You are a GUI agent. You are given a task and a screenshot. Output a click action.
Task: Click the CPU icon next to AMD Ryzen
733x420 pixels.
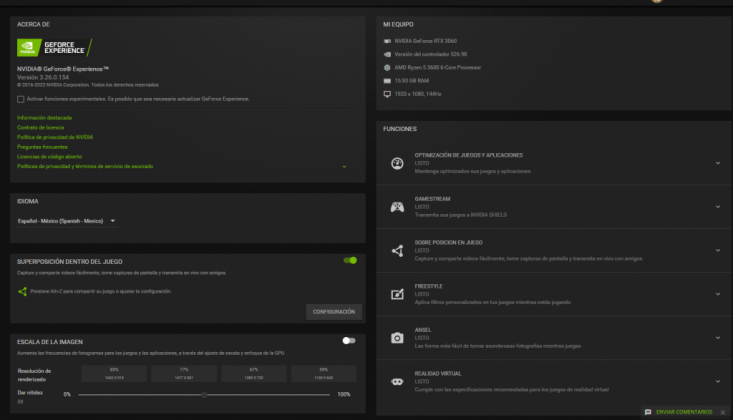click(387, 67)
